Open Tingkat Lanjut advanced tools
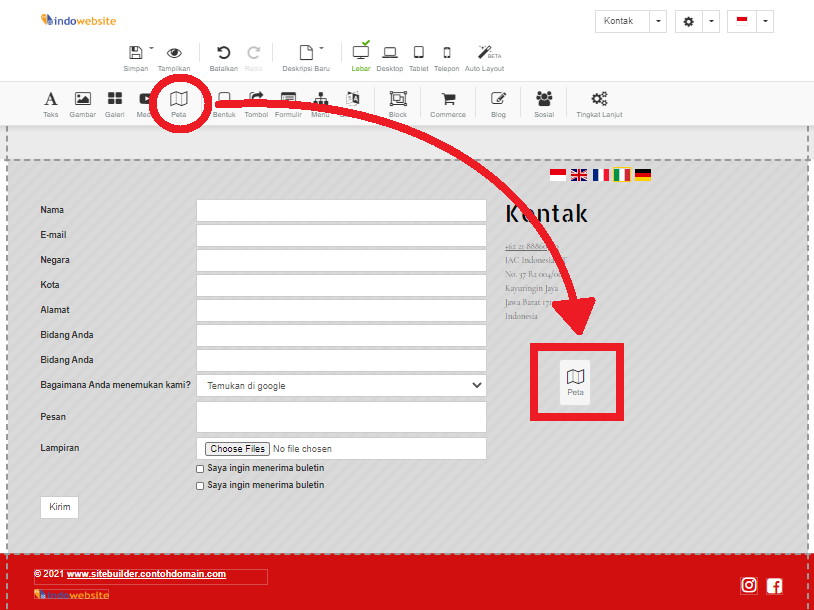This screenshot has width=814, height=610. point(599,102)
